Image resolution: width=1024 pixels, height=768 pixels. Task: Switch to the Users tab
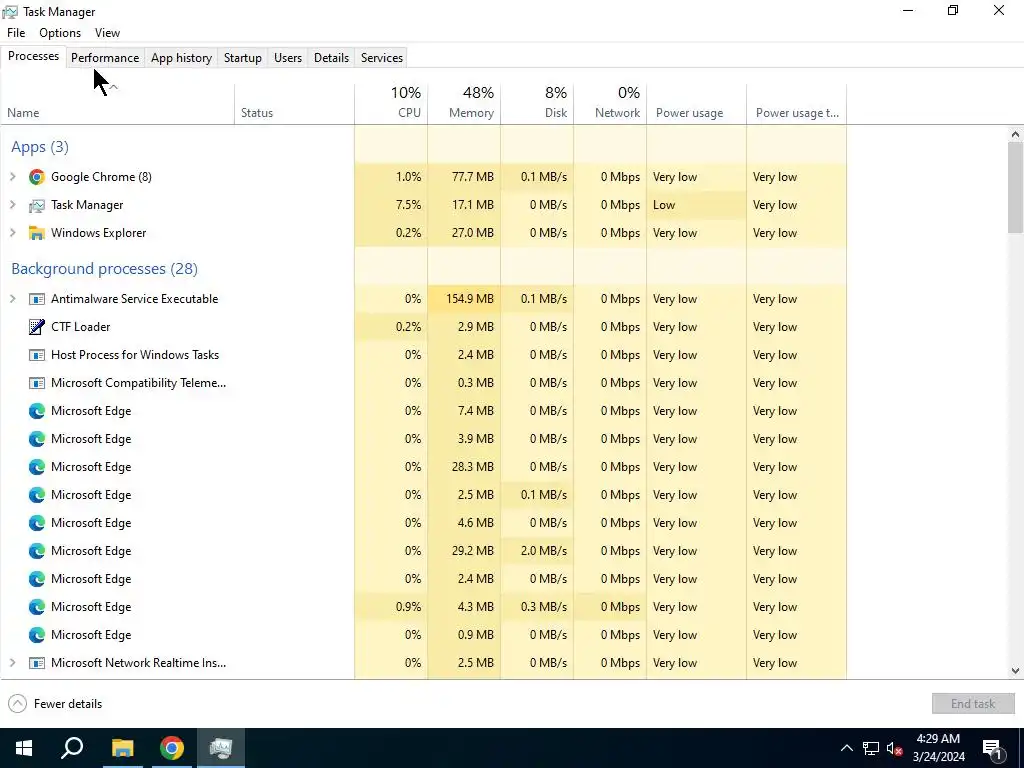click(288, 57)
